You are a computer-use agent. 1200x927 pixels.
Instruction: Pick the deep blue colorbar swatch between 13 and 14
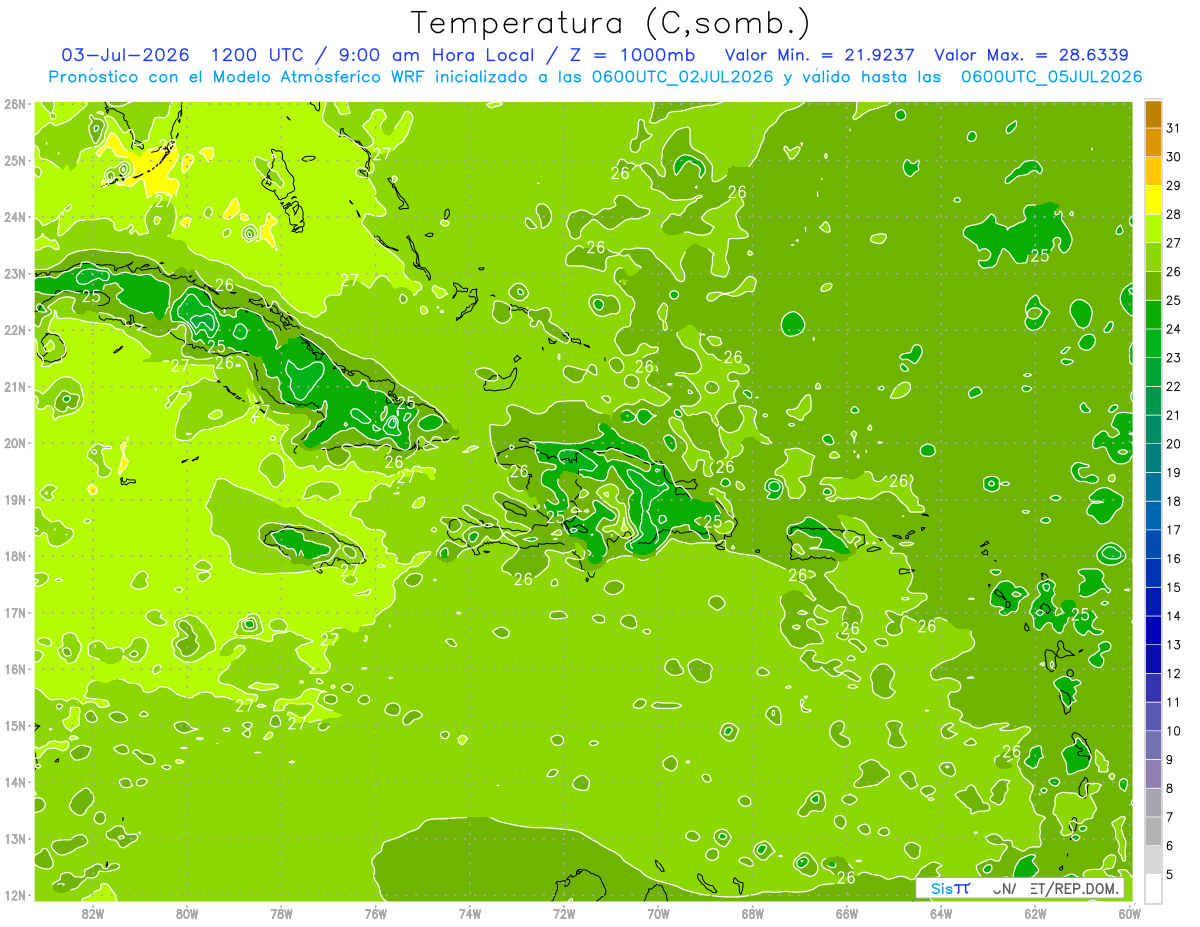point(1153,630)
